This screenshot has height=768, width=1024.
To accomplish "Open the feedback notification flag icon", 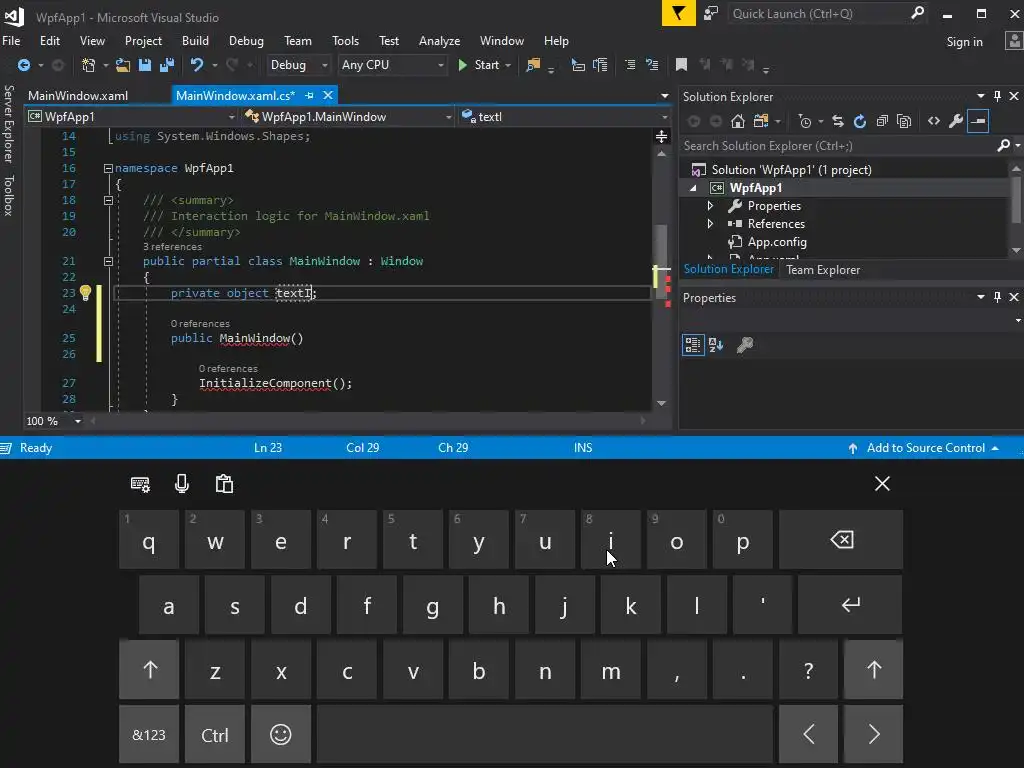I will point(679,13).
